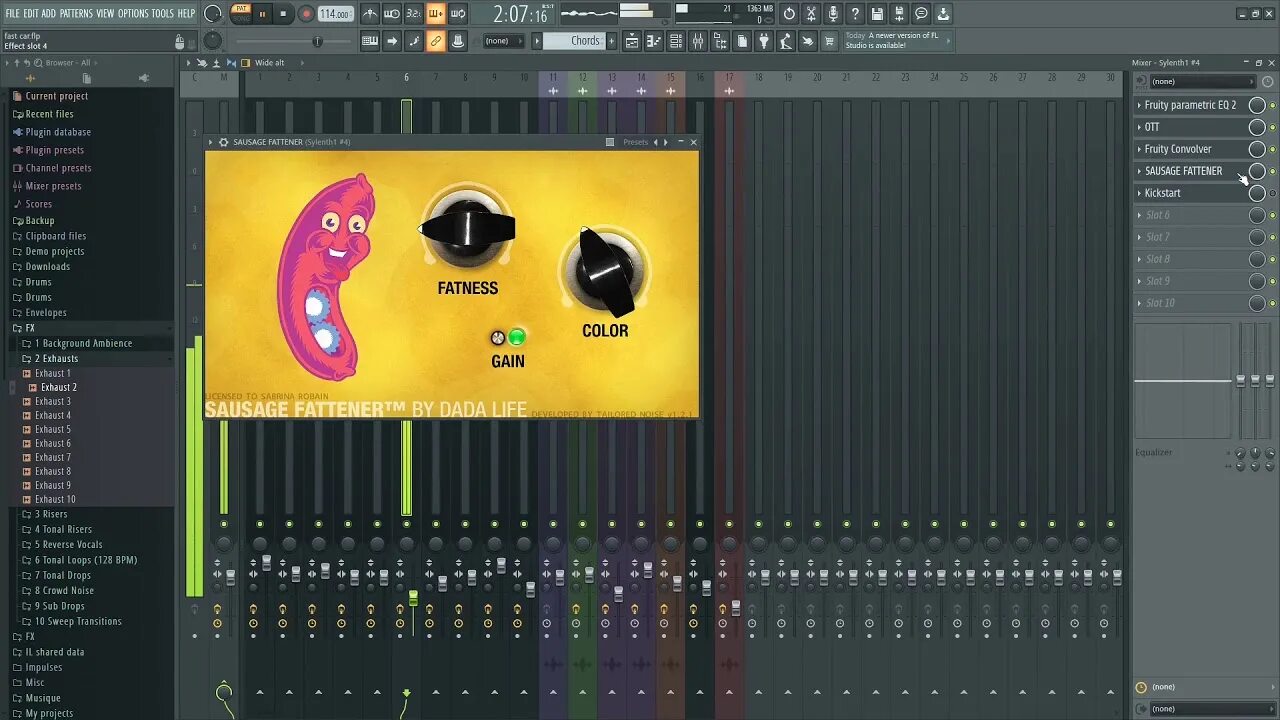This screenshot has height=720, width=1280.
Task: Open the Mixer window icon
Action: point(697,41)
